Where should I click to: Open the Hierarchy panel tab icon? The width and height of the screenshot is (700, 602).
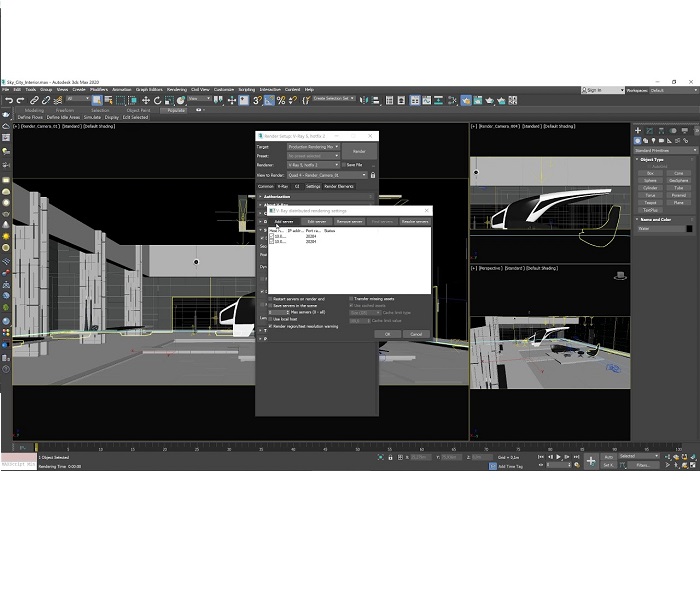tap(661, 130)
